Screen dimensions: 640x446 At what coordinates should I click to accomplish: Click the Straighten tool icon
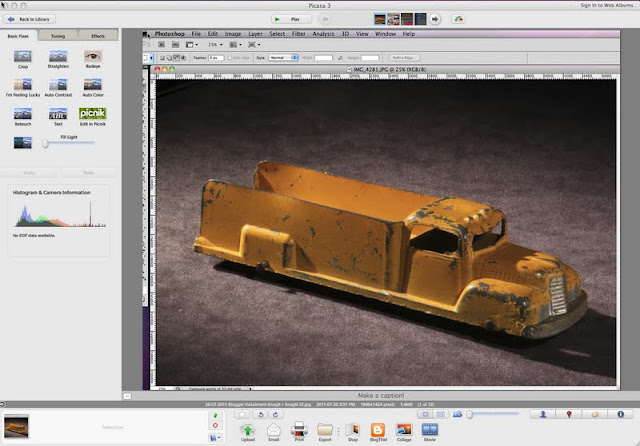(x=58, y=57)
